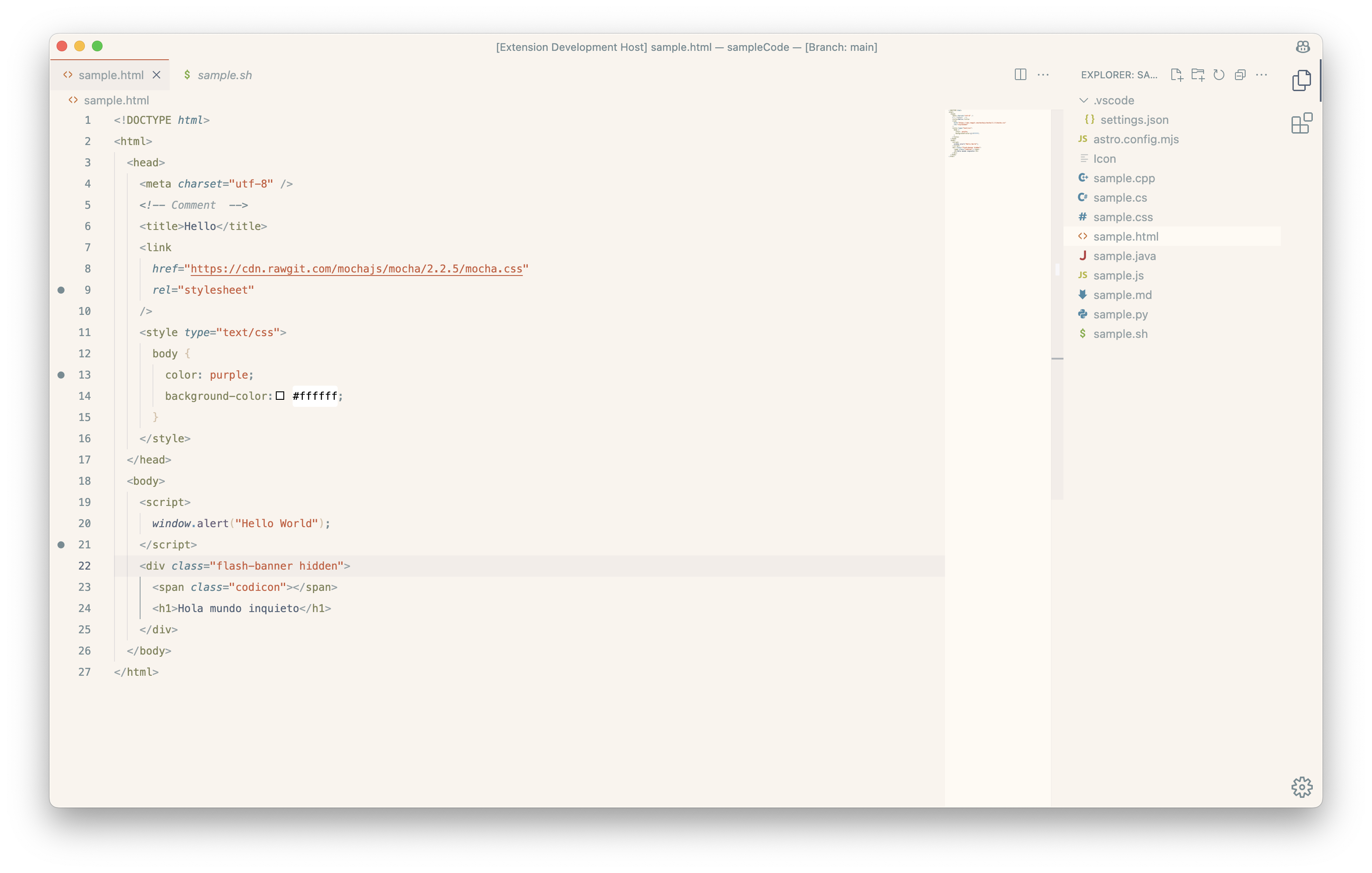This screenshot has height=873, width=1372.
Task: Open the mocha.css URL link on line 8
Action: pos(356,268)
